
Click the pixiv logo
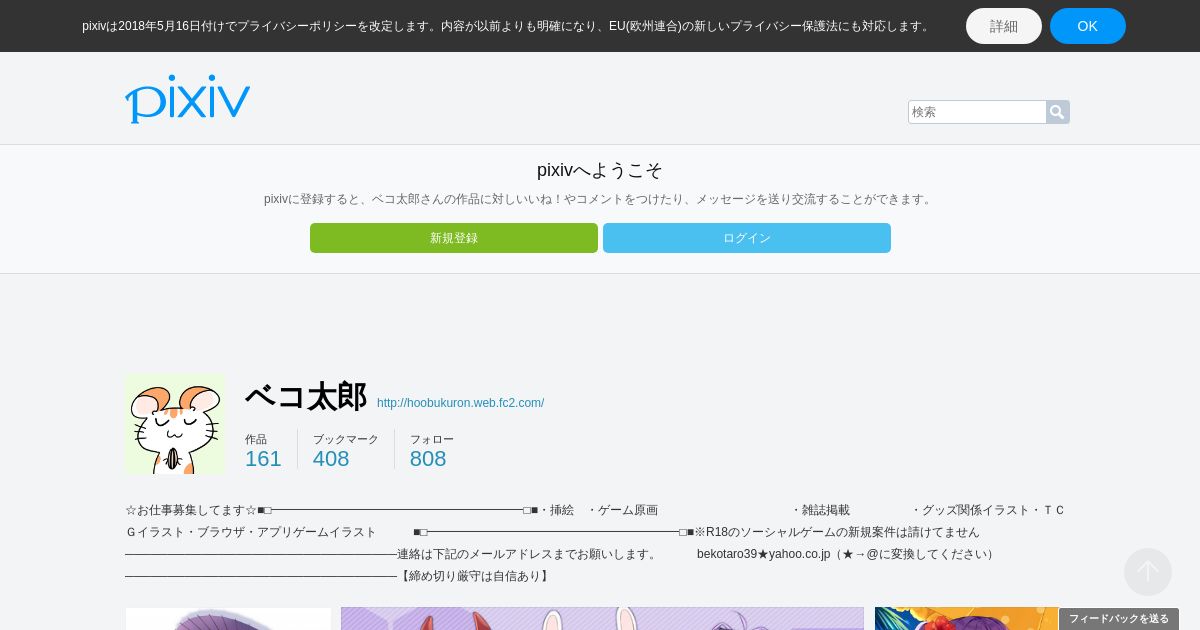[x=187, y=98]
